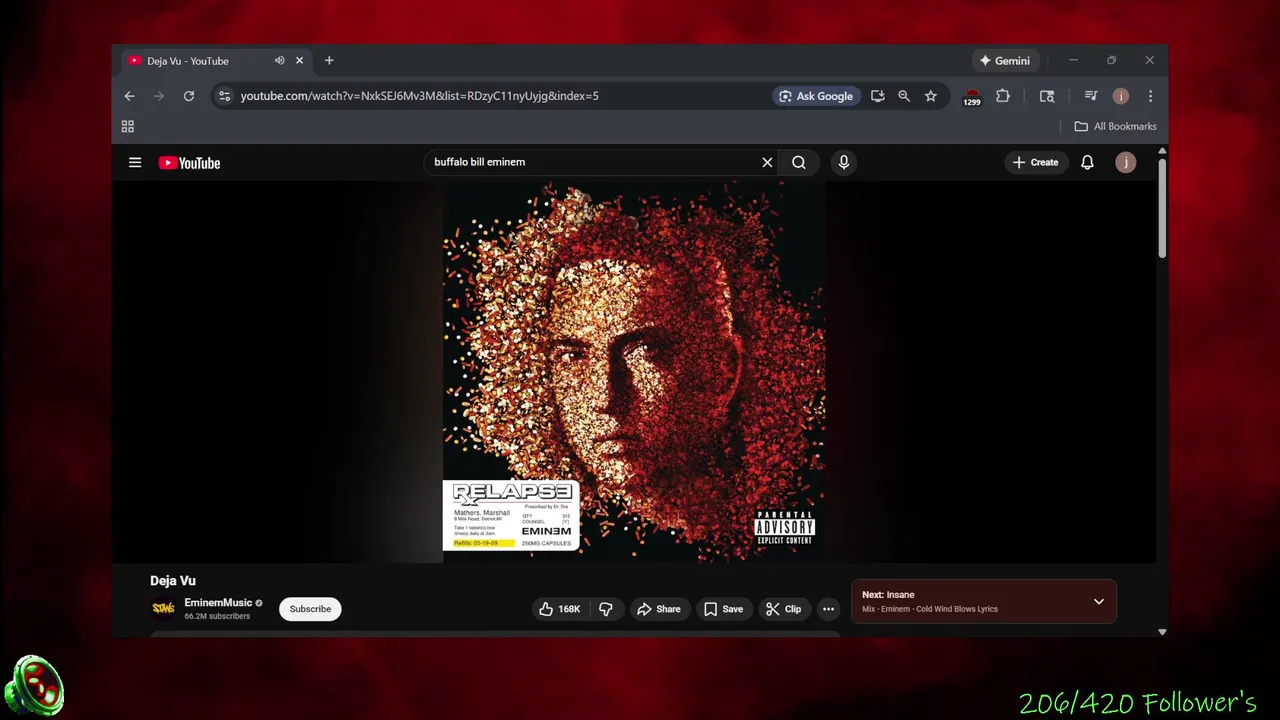The image size is (1280, 720).
Task: Click the Deja Vu video title
Action: point(173,581)
